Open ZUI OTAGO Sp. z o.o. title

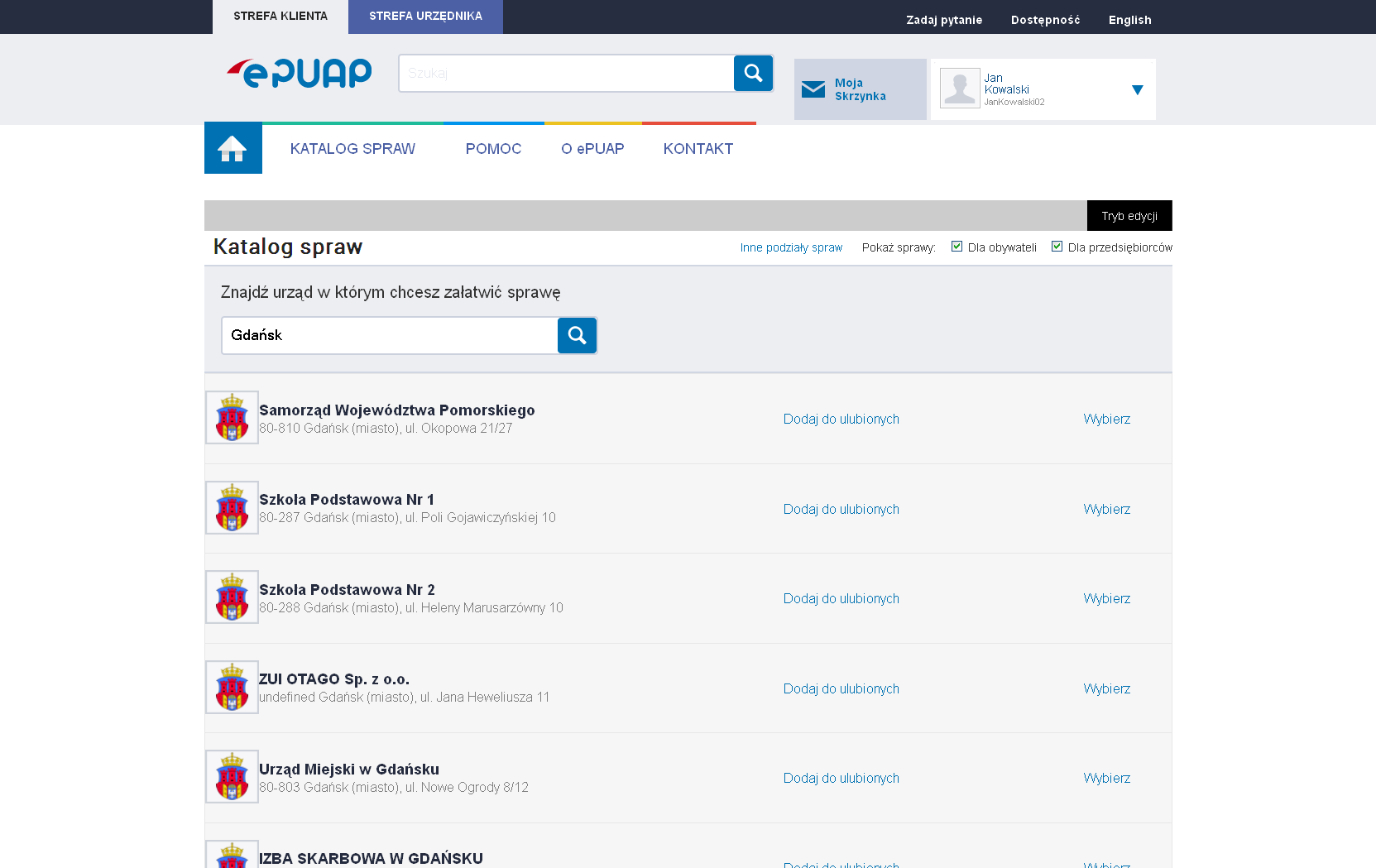pos(334,679)
